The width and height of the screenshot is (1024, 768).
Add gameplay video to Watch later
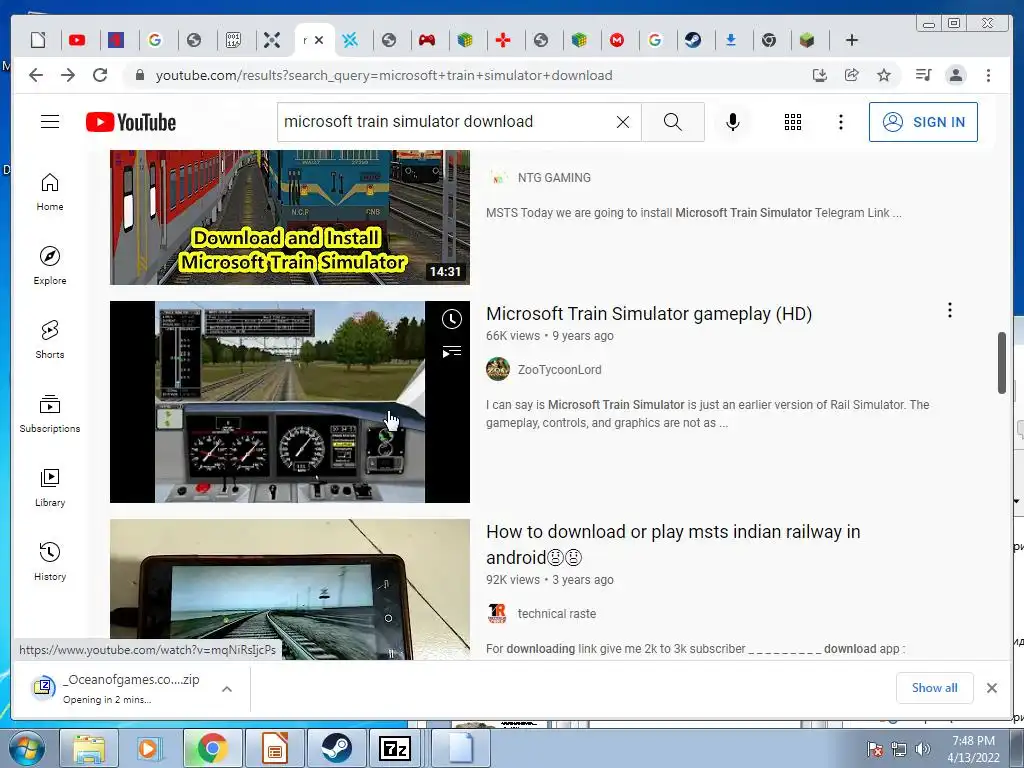[x=451, y=319]
